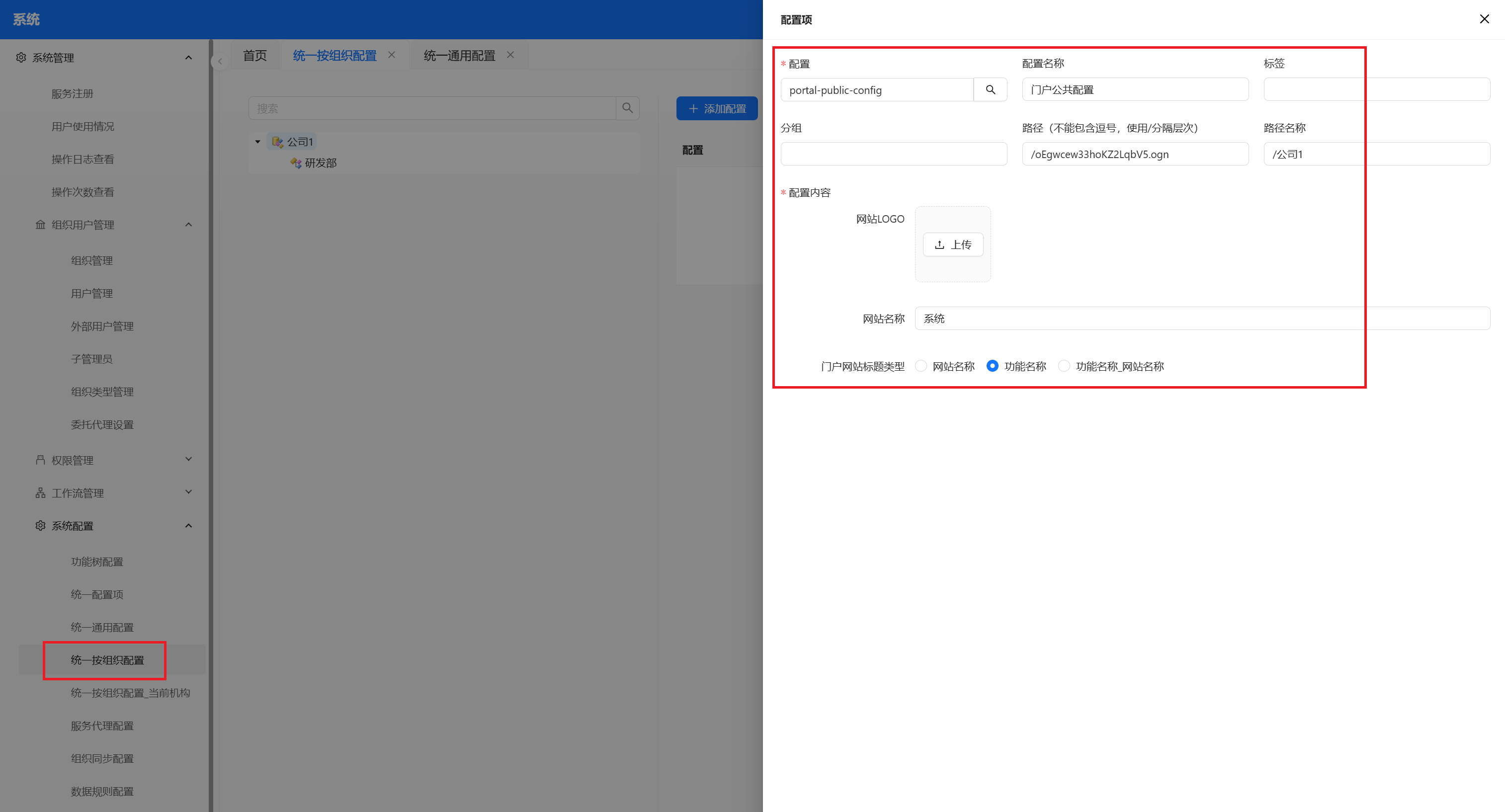Screen dimensions: 1505x812
Task: Open 委托代理设置 in the sidebar
Action: click(x=102, y=425)
